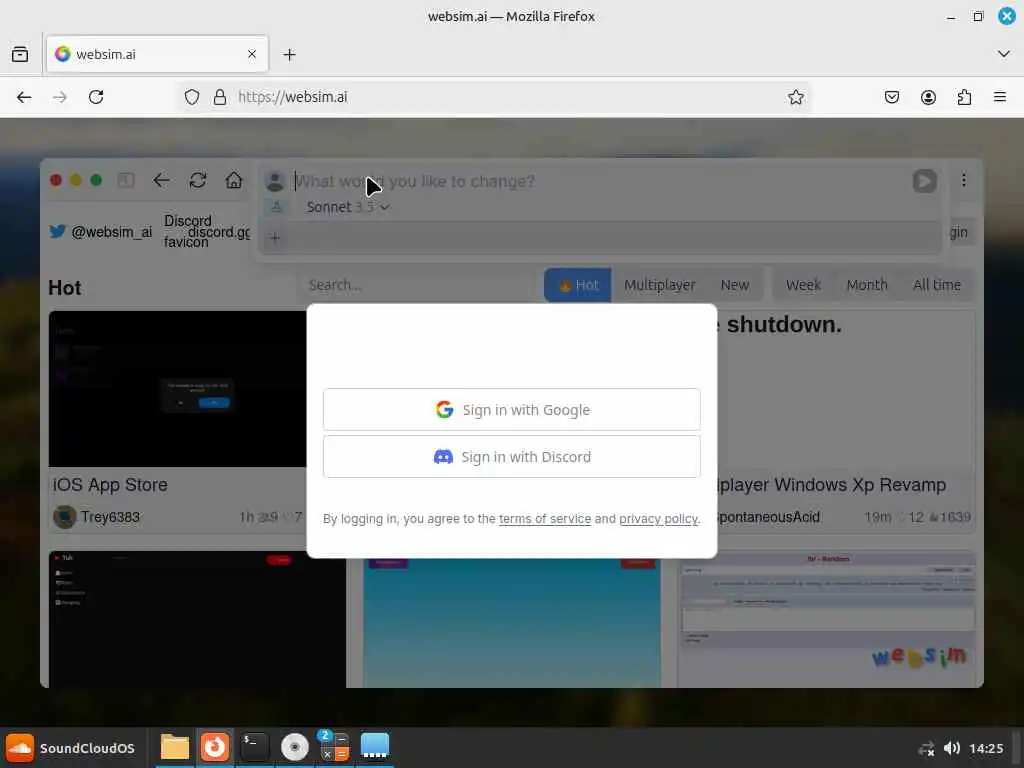Viewport: 1024px width, 768px height.
Task: Click websim refresh icon
Action: point(198,180)
